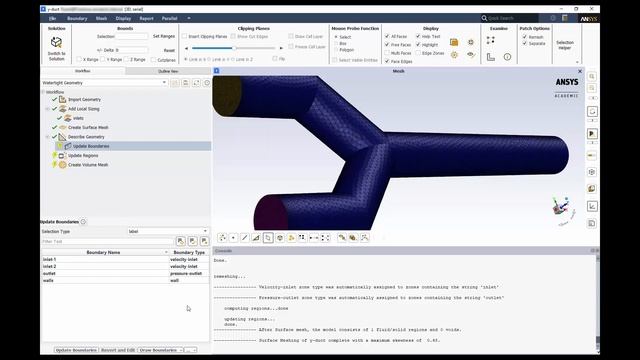This screenshot has width=640, height=360.
Task: Click the Update Boundaries button
Action: pyautogui.click(x=76, y=350)
